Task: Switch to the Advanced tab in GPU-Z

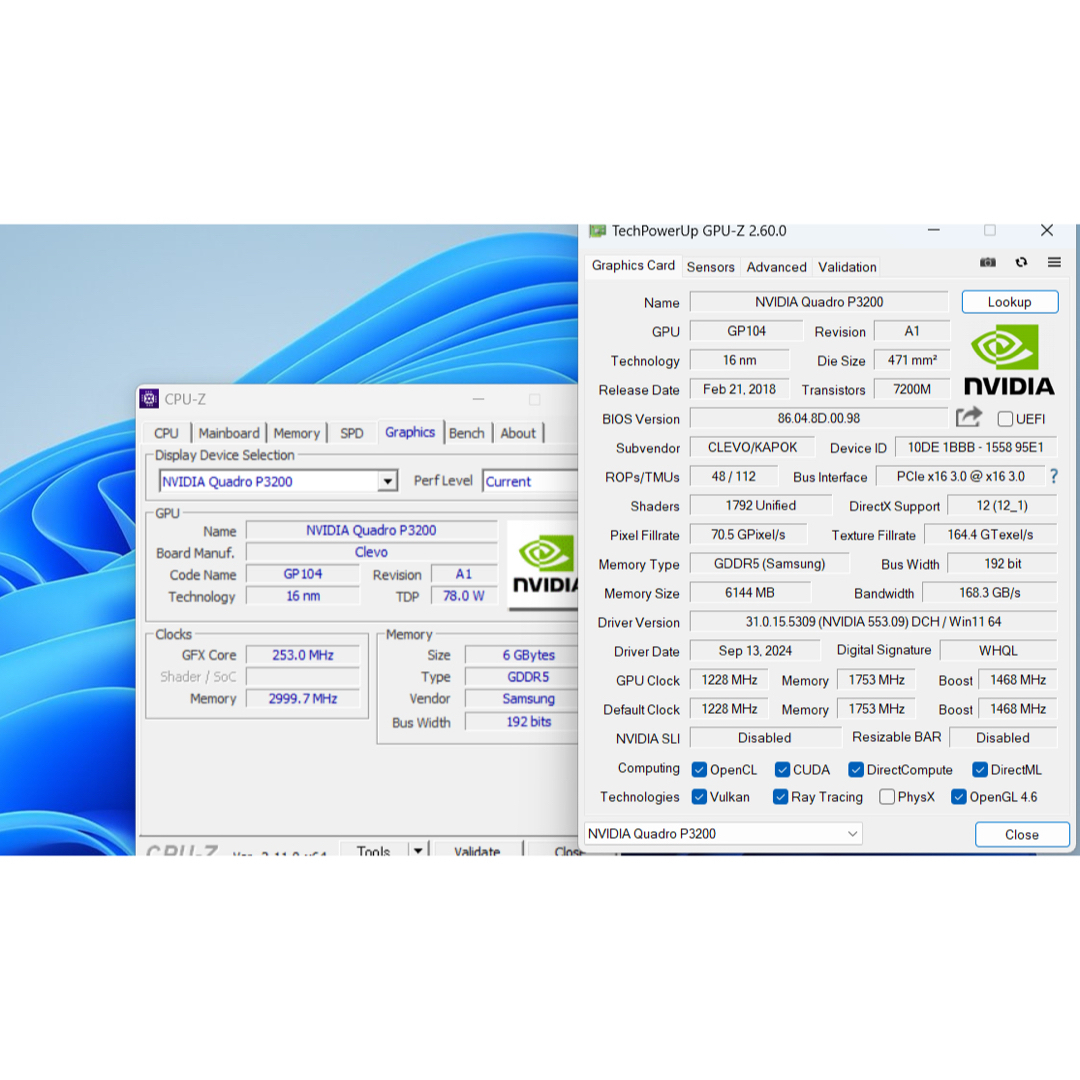Action: click(x=776, y=267)
